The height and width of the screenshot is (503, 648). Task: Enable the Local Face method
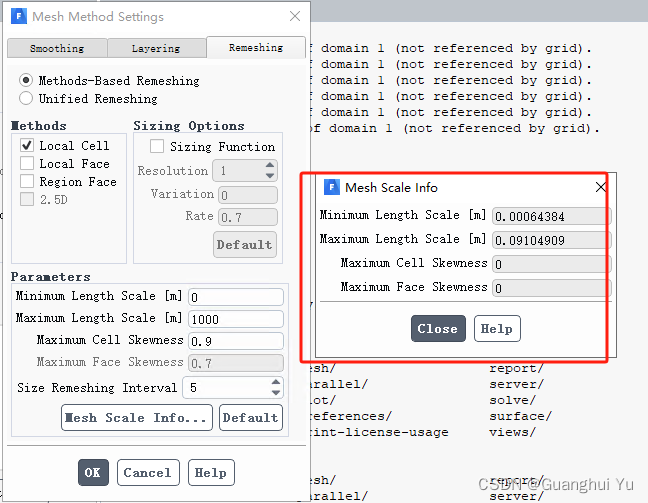click(27, 163)
